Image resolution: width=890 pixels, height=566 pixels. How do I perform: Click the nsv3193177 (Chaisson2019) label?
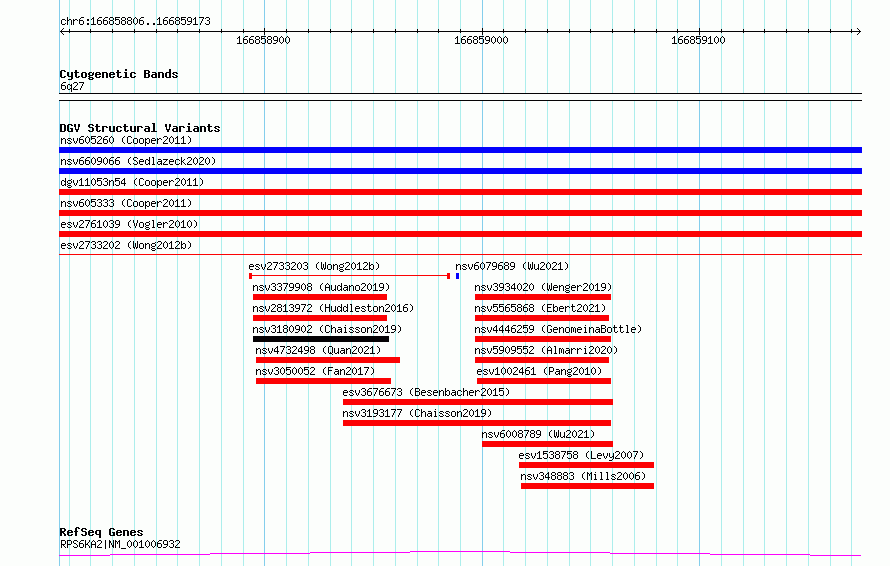pos(417,413)
